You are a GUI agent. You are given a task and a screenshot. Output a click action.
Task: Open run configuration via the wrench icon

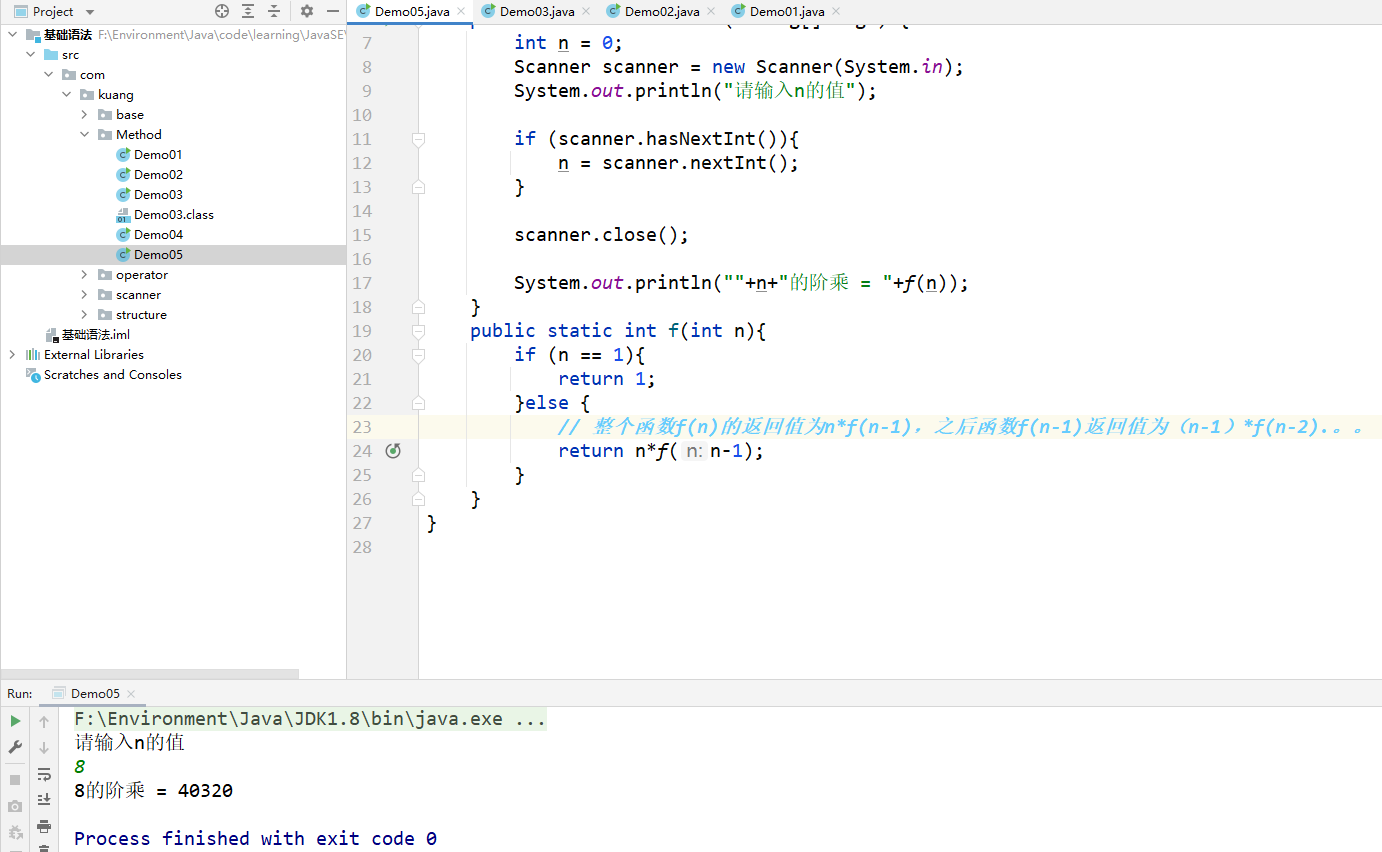15,747
